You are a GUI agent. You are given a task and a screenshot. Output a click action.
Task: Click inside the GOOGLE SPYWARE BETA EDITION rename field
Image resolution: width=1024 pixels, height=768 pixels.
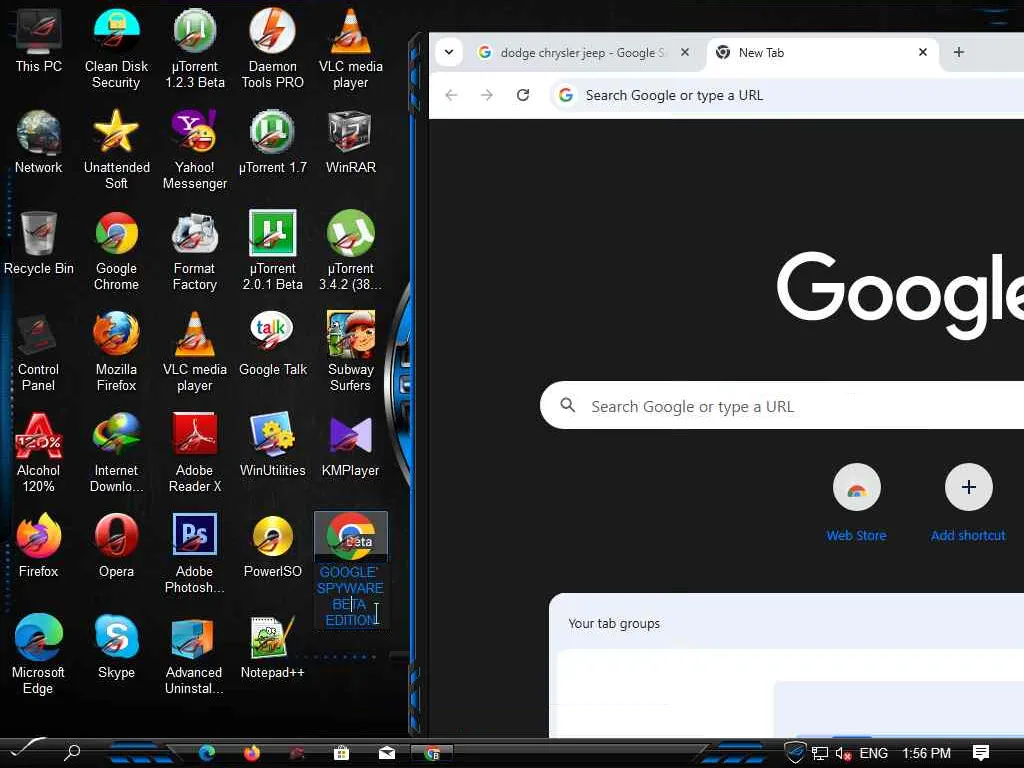click(x=351, y=596)
